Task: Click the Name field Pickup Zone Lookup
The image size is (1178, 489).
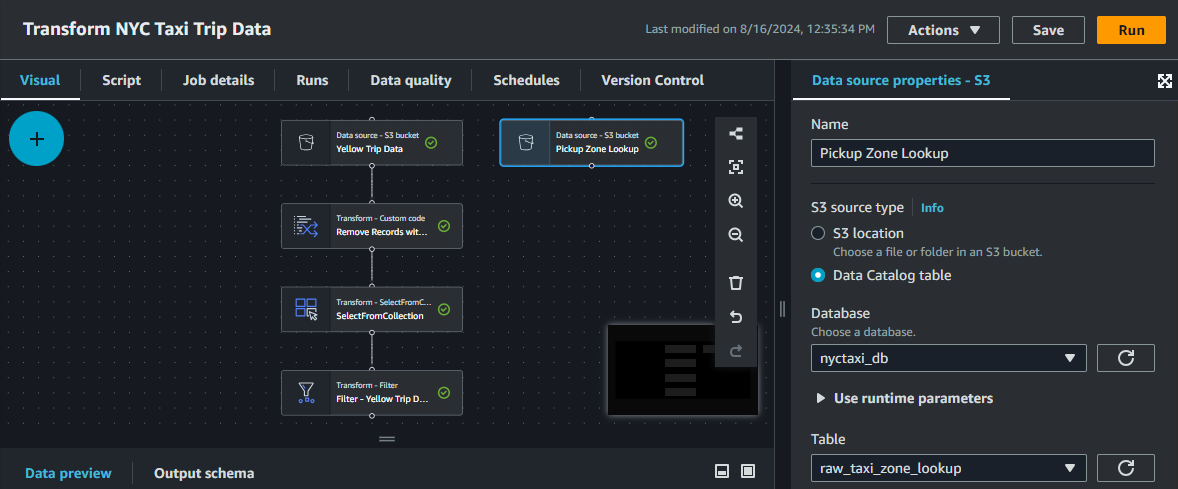Action: coord(983,153)
